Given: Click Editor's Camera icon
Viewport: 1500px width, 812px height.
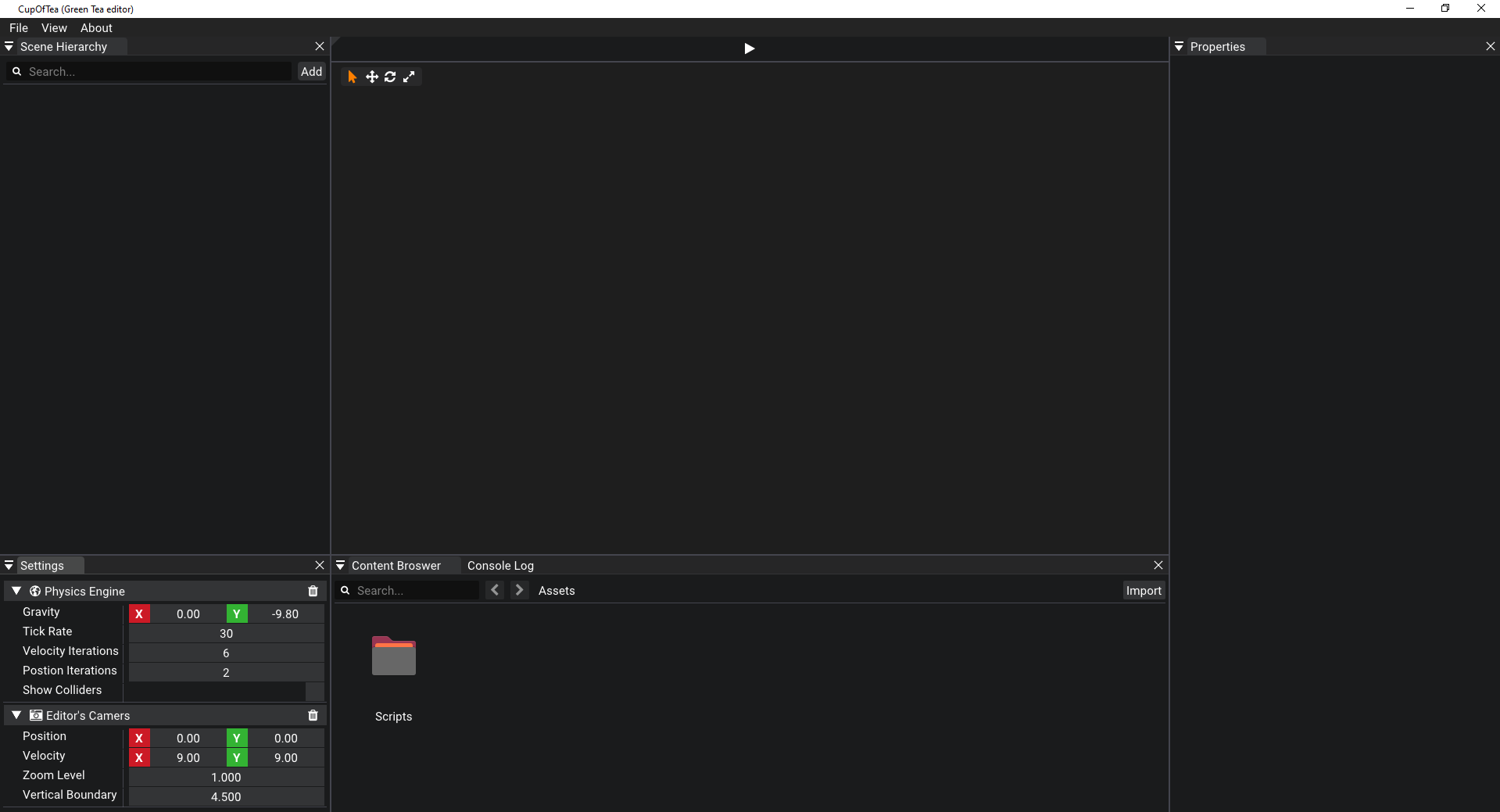Looking at the screenshot, I should tap(36, 716).
